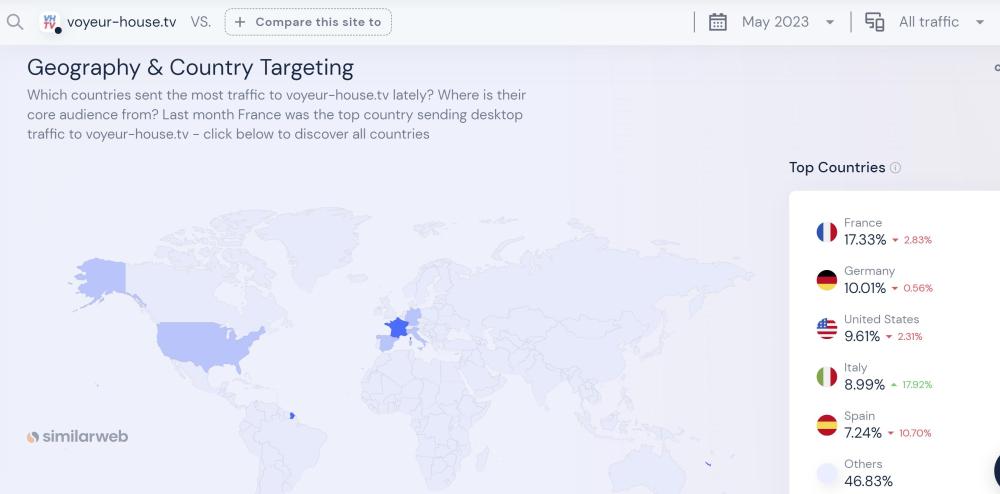This screenshot has width=1000, height=494.
Task: Click the United States flag icon
Action: coord(826,328)
